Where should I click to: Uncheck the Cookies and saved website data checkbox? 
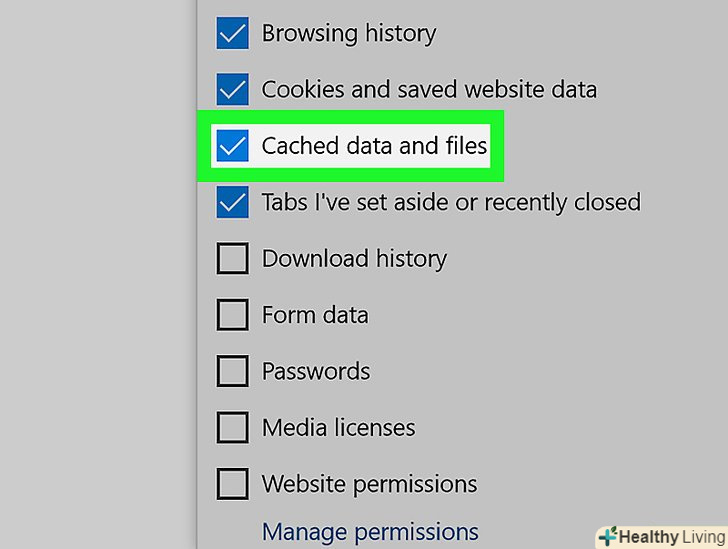point(232,90)
